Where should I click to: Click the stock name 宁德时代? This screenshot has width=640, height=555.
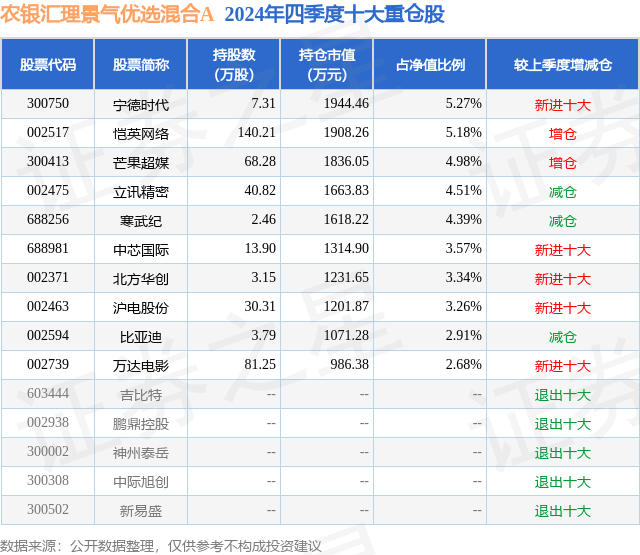(x=141, y=105)
